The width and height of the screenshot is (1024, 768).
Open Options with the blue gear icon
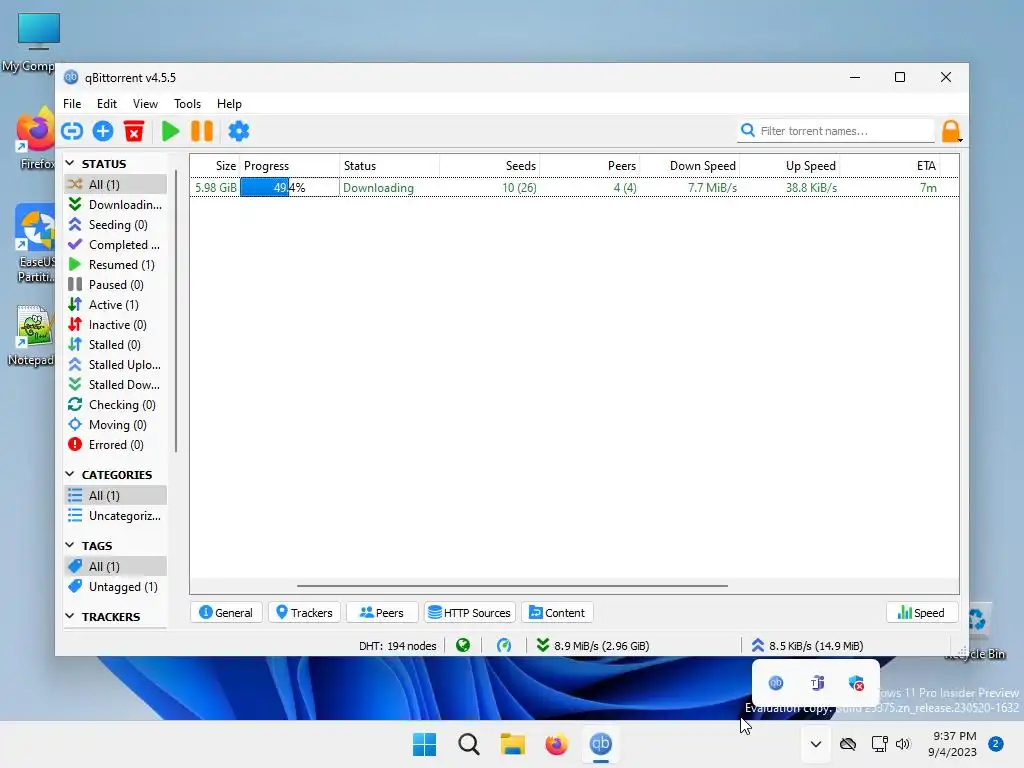coord(238,131)
